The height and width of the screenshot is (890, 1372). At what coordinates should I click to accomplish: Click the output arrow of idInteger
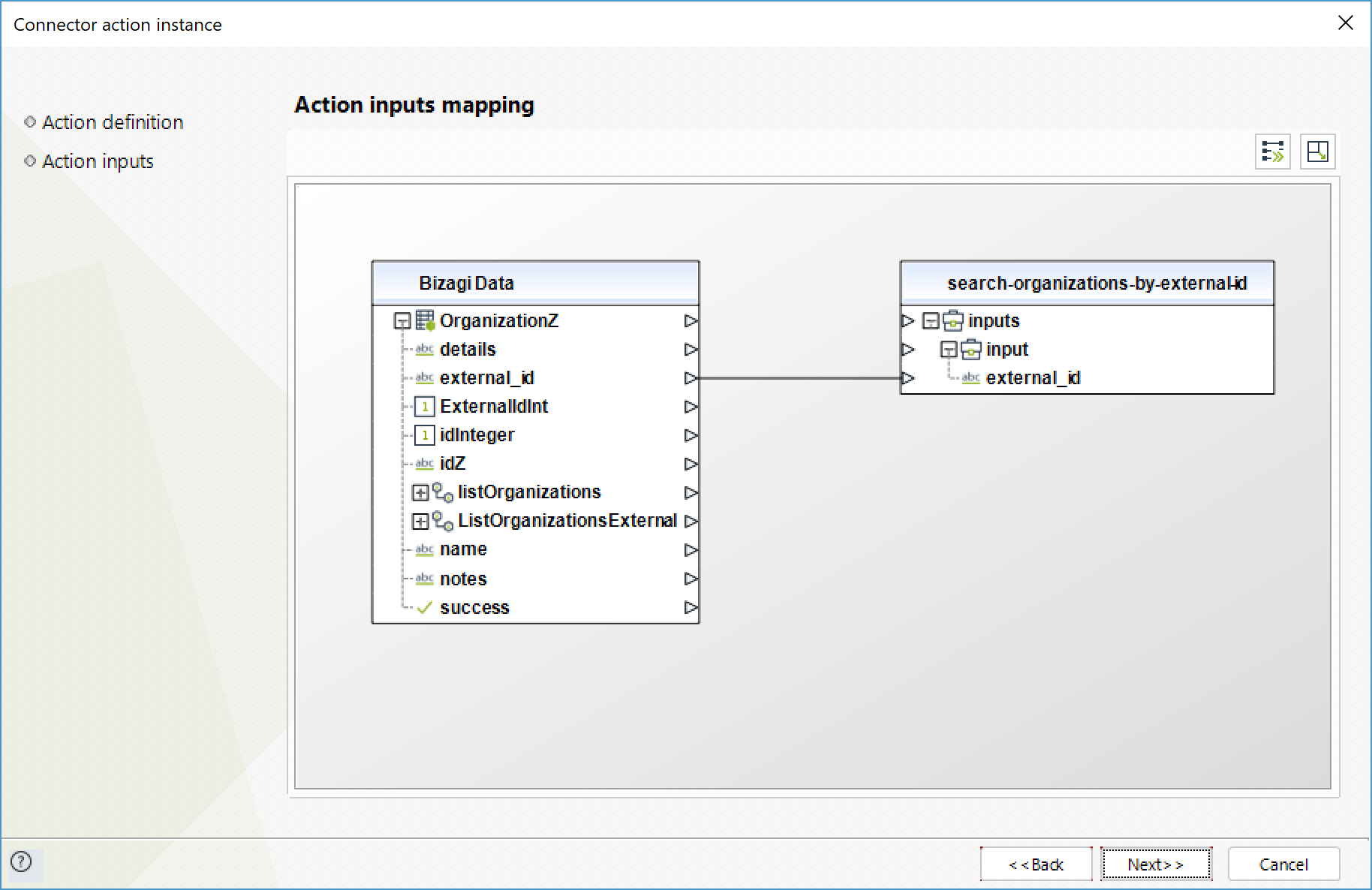tap(691, 435)
